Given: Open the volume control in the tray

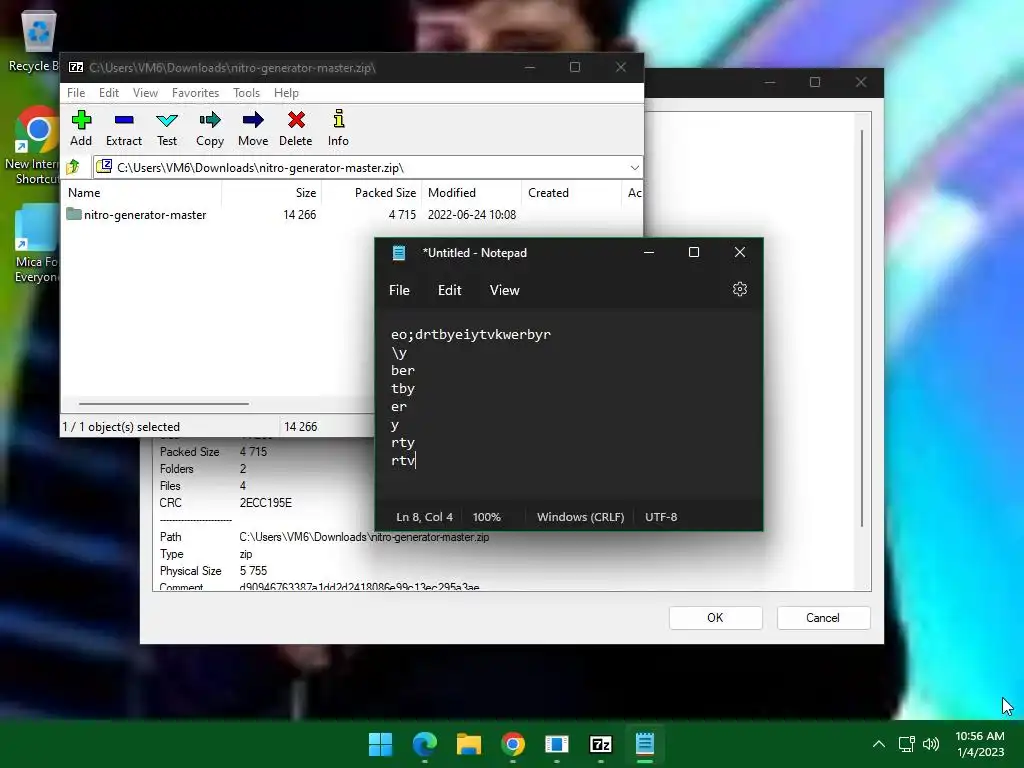Looking at the screenshot, I should pyautogui.click(x=931, y=744).
